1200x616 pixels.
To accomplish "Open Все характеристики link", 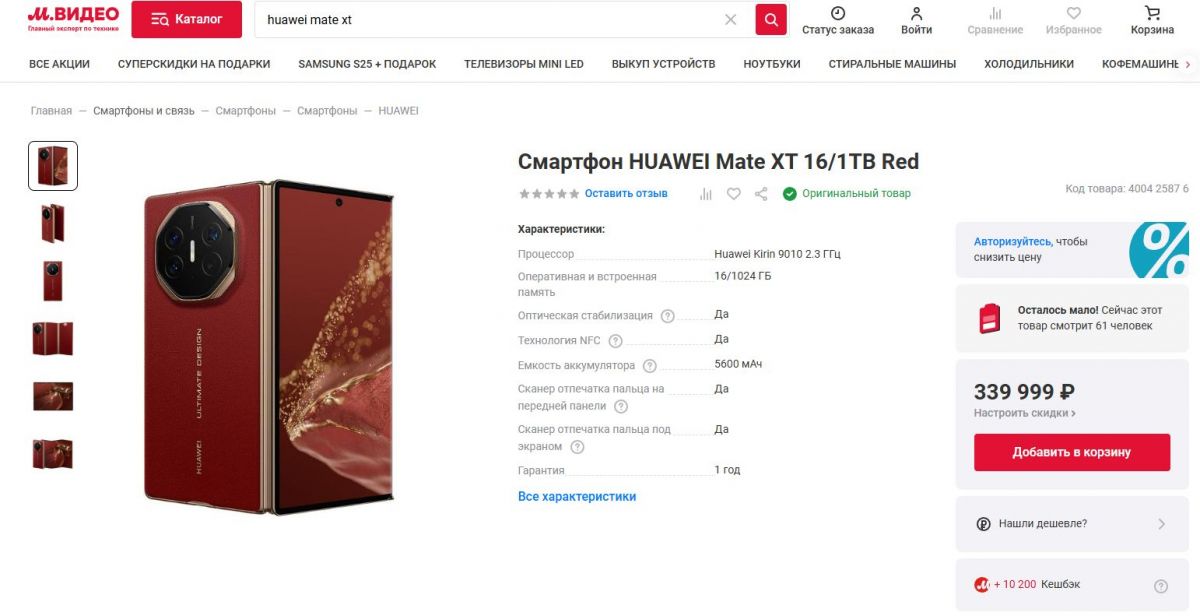I will tap(577, 496).
